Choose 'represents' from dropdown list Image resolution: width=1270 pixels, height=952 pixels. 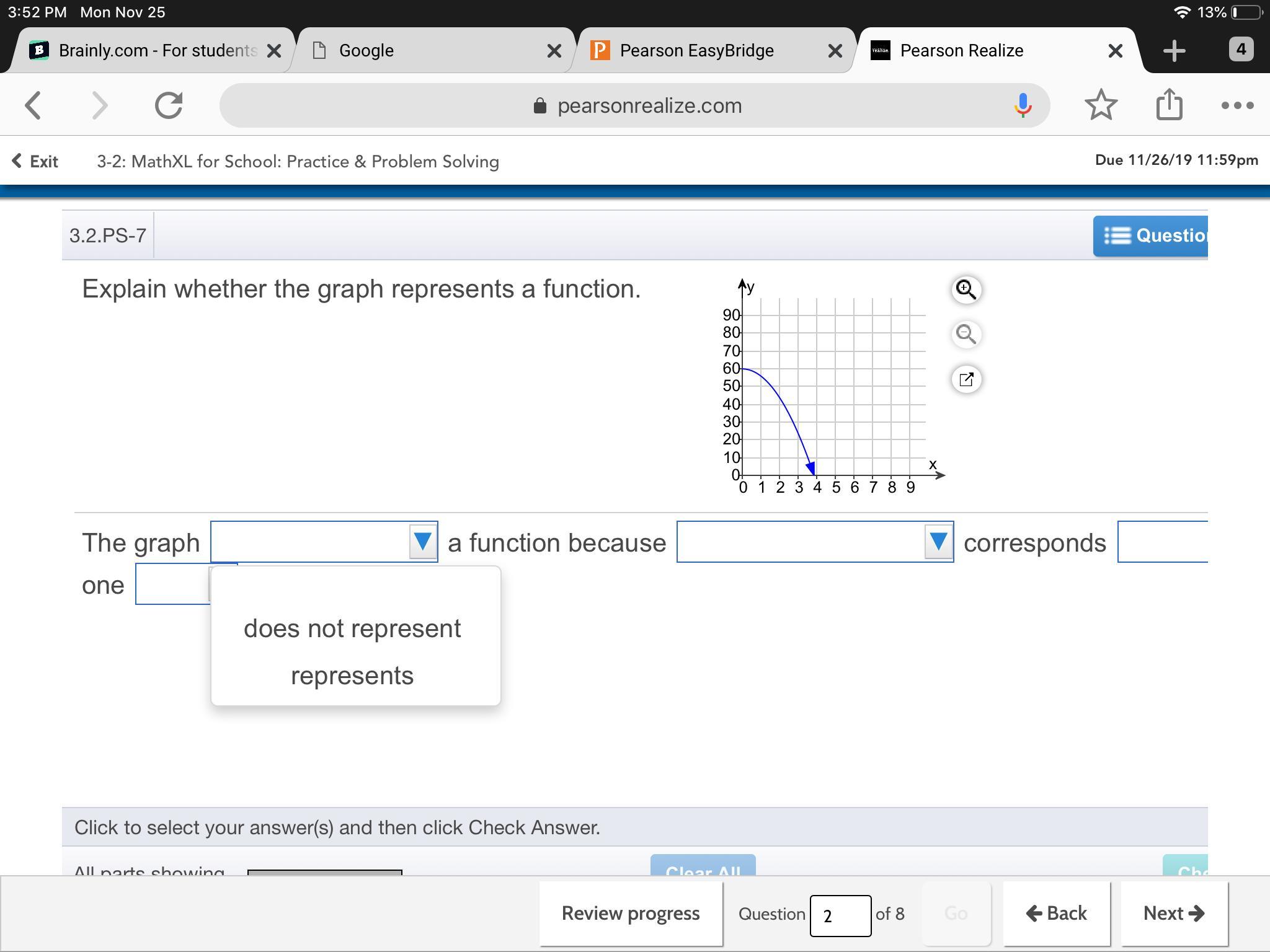tap(352, 676)
